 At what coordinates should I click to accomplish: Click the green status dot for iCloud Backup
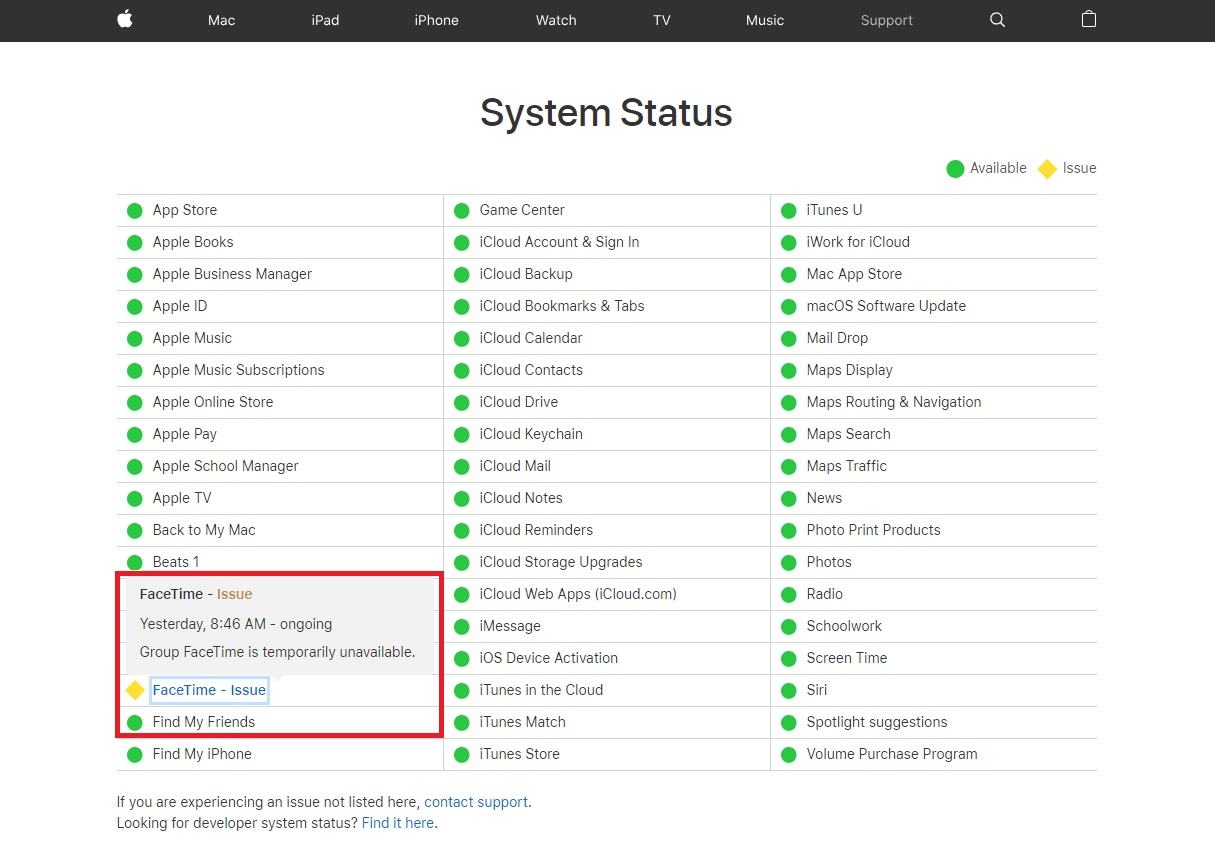pyautogui.click(x=462, y=274)
